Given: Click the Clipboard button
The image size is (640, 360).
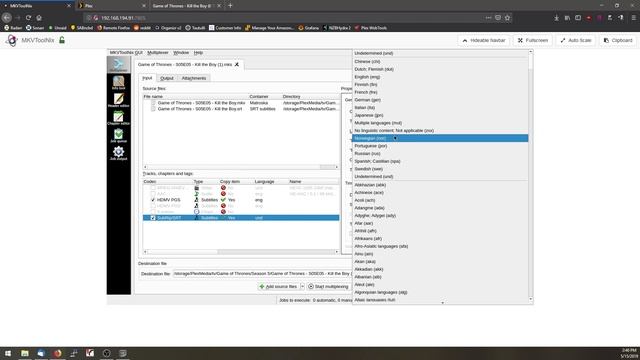Looking at the screenshot, I should pos(618,40).
